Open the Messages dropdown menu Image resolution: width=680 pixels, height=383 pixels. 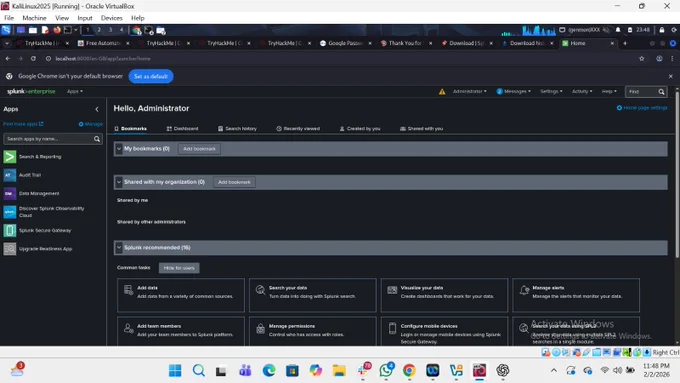[x=513, y=92]
